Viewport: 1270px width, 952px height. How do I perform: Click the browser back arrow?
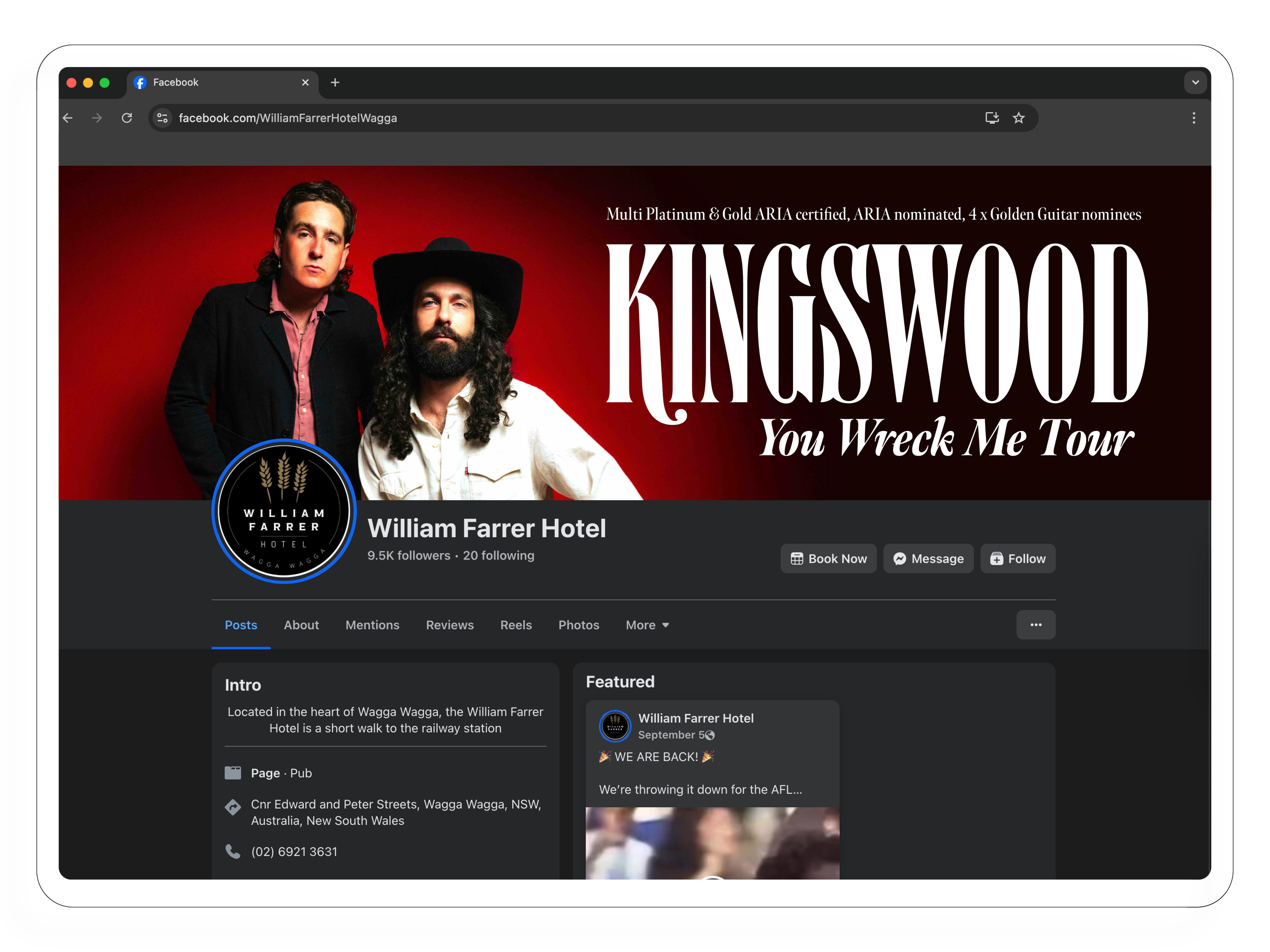point(68,118)
